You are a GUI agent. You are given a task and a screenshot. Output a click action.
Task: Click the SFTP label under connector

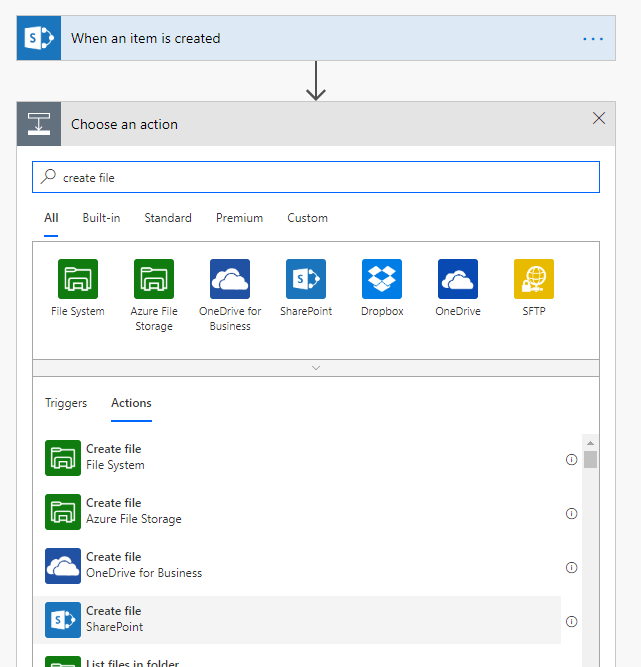[534, 311]
